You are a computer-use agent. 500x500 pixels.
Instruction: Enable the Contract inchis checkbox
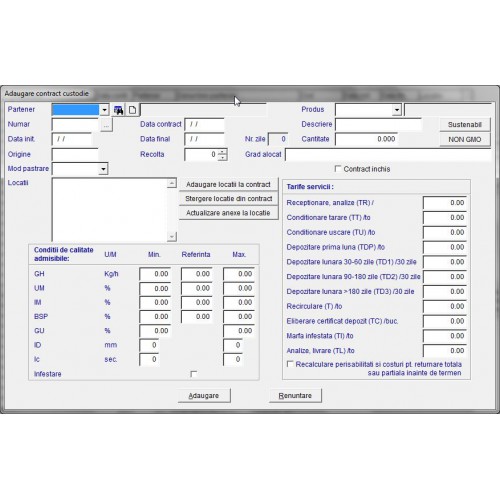point(338,169)
